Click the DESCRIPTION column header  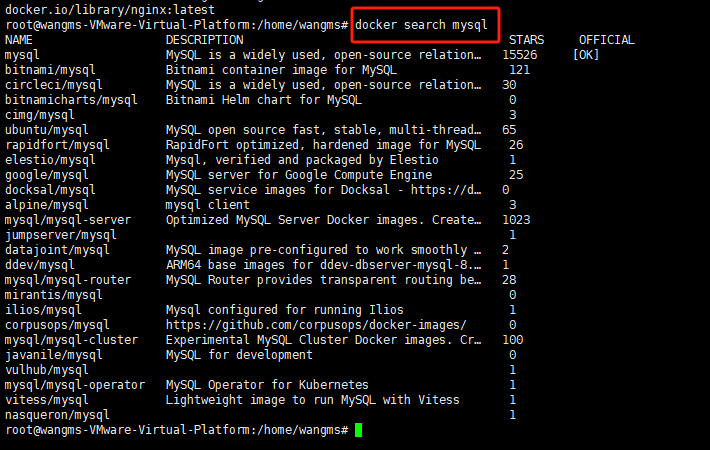click(x=205, y=40)
